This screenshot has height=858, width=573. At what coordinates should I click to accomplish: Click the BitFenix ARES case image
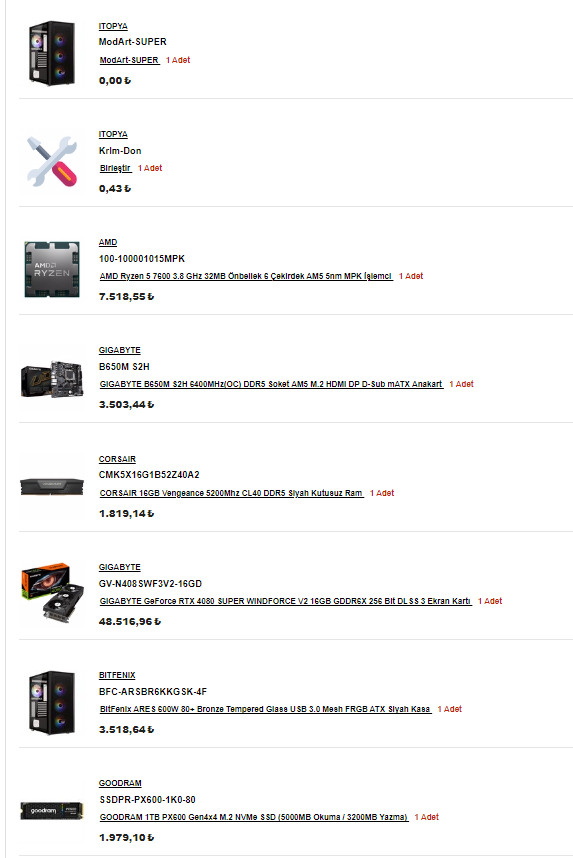pyautogui.click(x=52, y=702)
